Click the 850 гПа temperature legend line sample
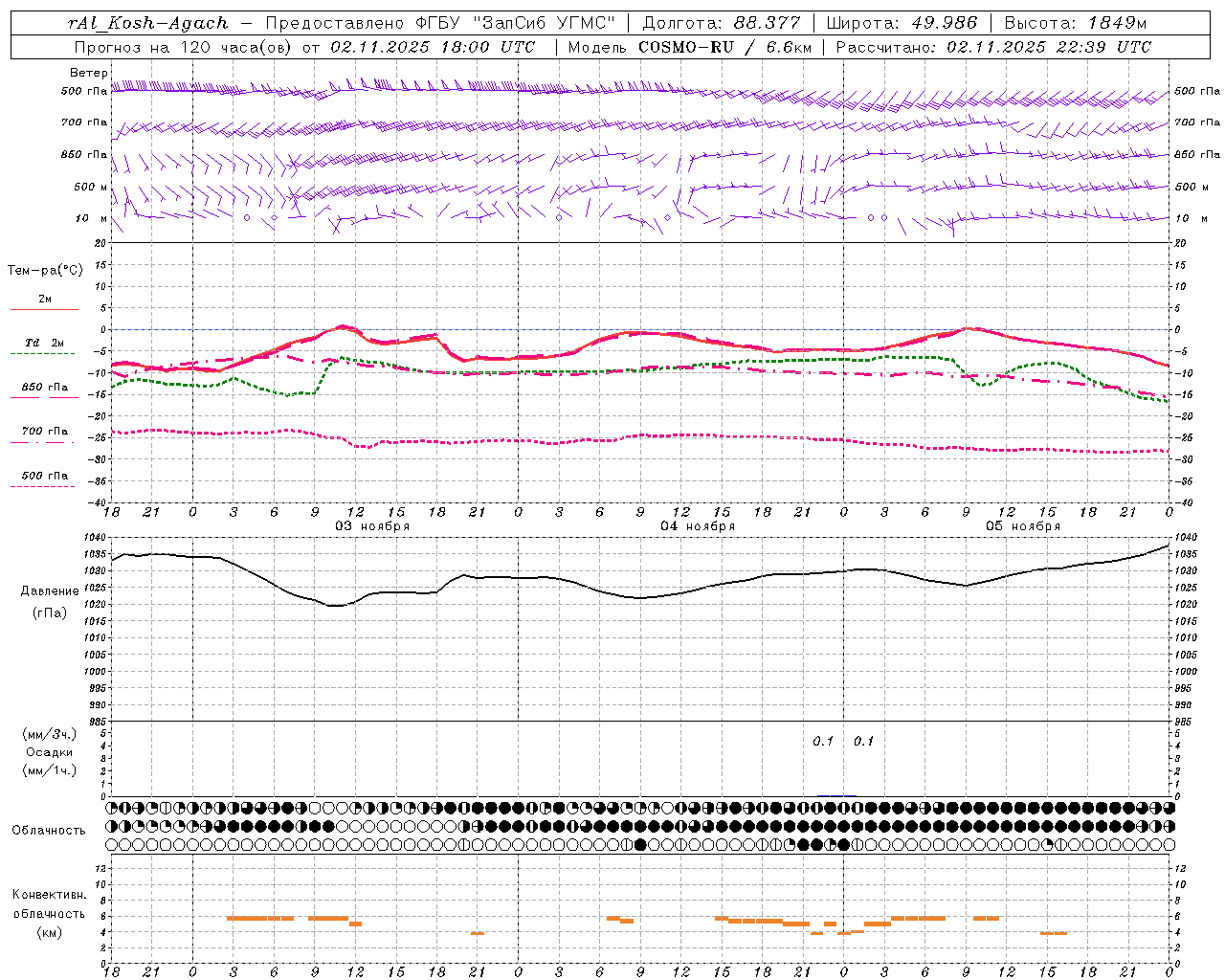1225x980 pixels. (x=44, y=398)
